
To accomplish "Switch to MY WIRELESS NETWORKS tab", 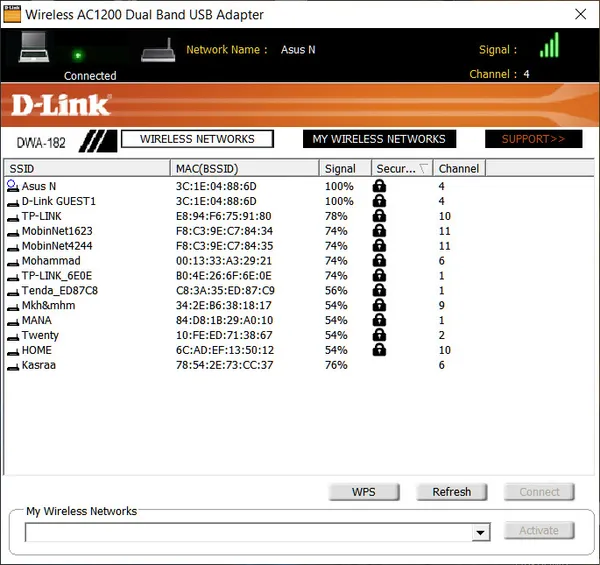I will [x=379, y=139].
